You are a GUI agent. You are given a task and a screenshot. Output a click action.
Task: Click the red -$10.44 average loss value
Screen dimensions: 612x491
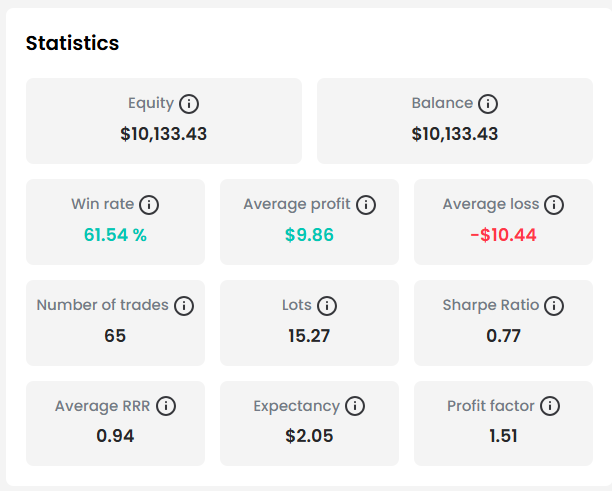[x=503, y=235]
